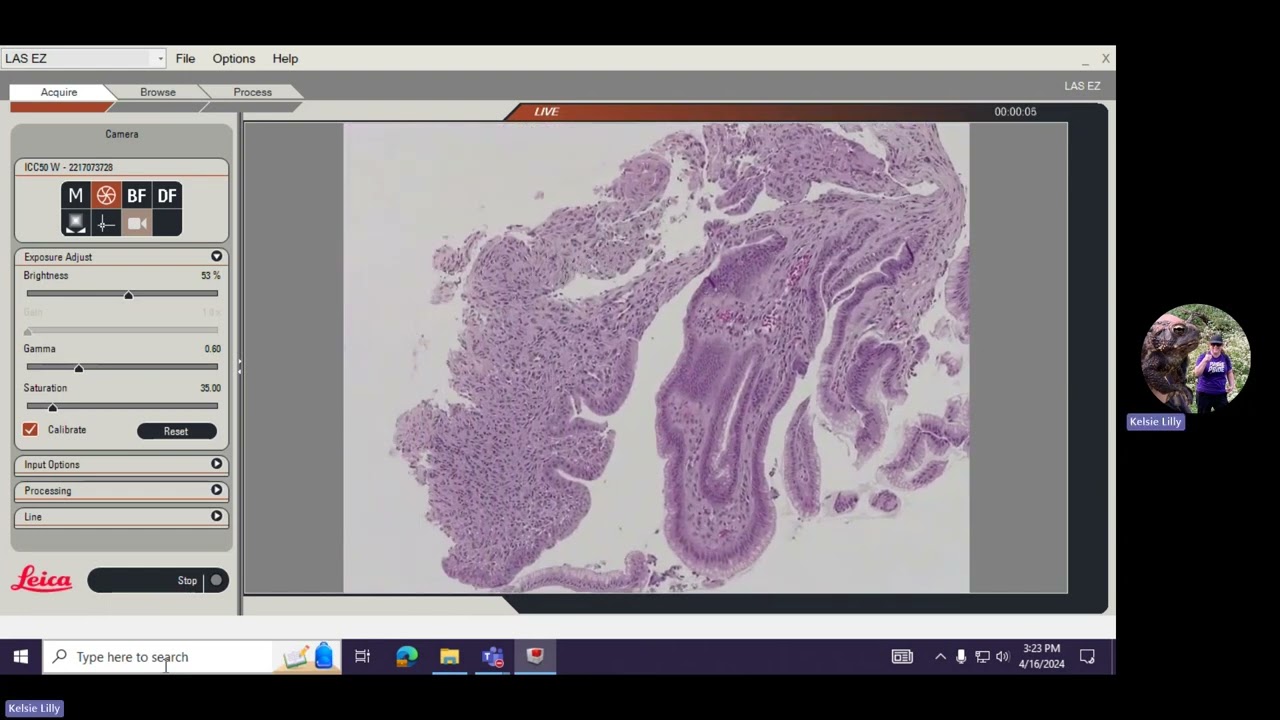
Task: Select the aperture auto mode icon
Action: pyautogui.click(x=106, y=196)
